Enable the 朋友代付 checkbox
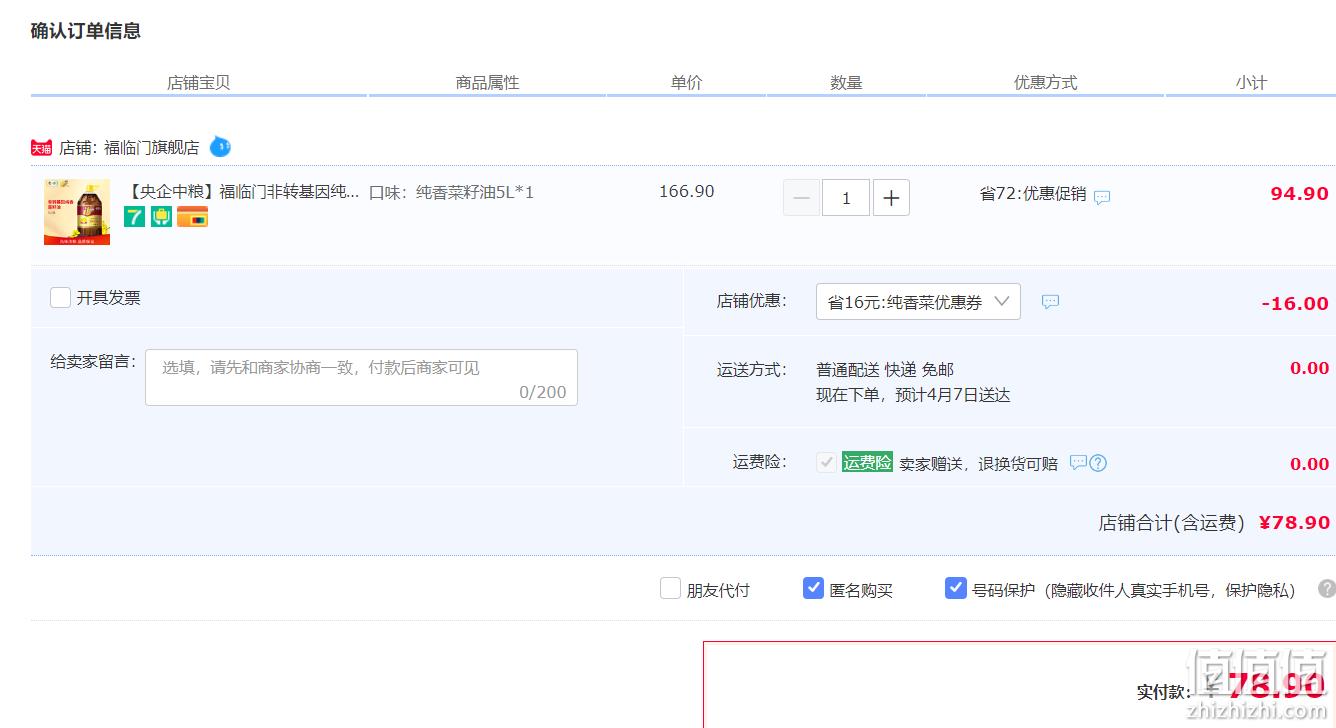The image size is (1336, 728). pos(670,589)
